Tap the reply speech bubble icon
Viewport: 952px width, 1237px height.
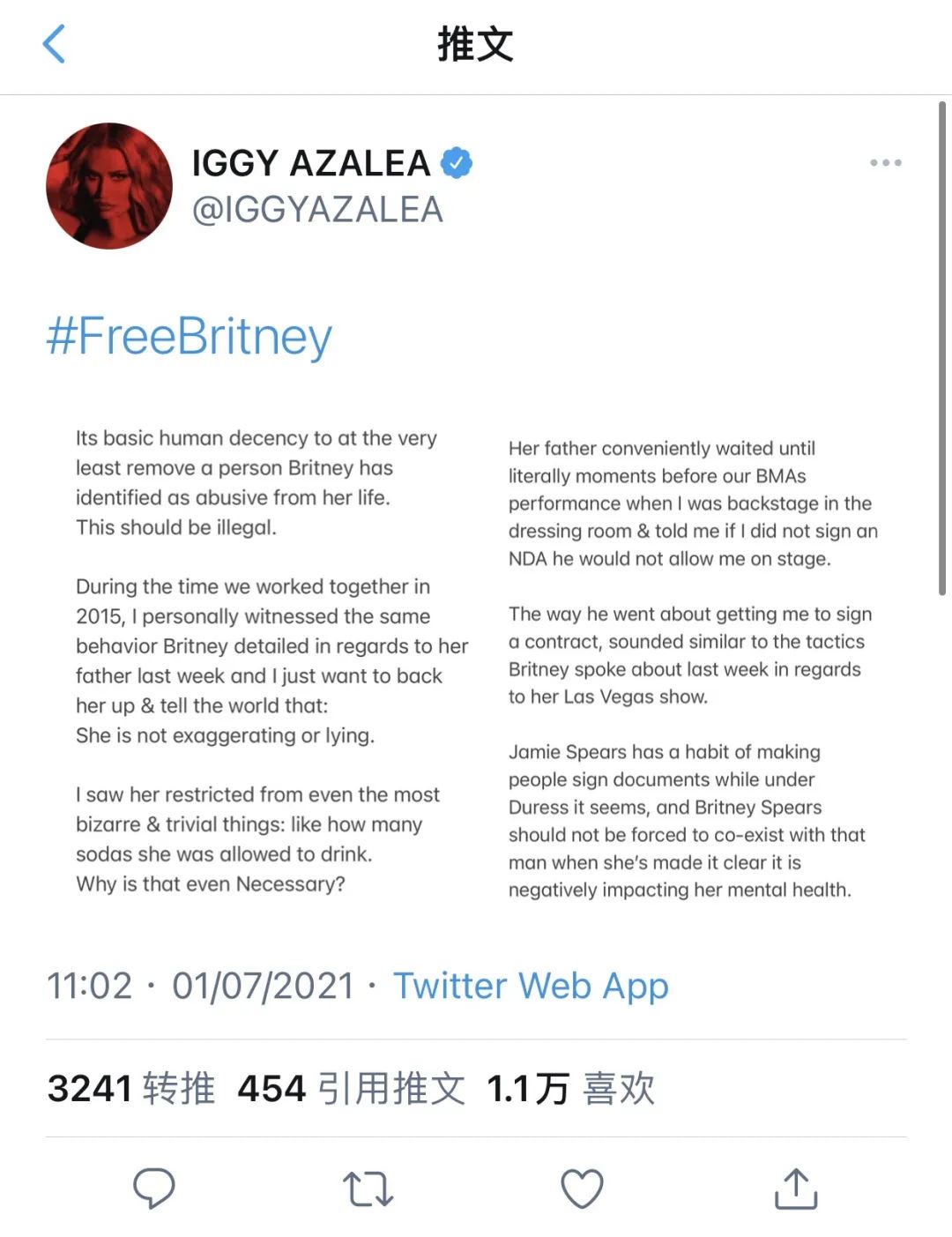pyautogui.click(x=154, y=1188)
